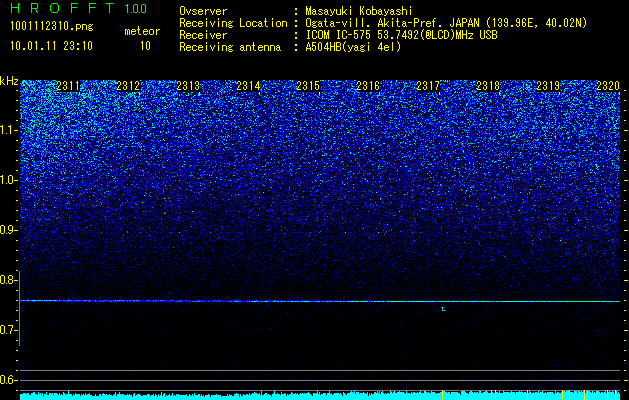Click the Receiving Location label
Screen dimensions: 629x400
tap(233, 24)
